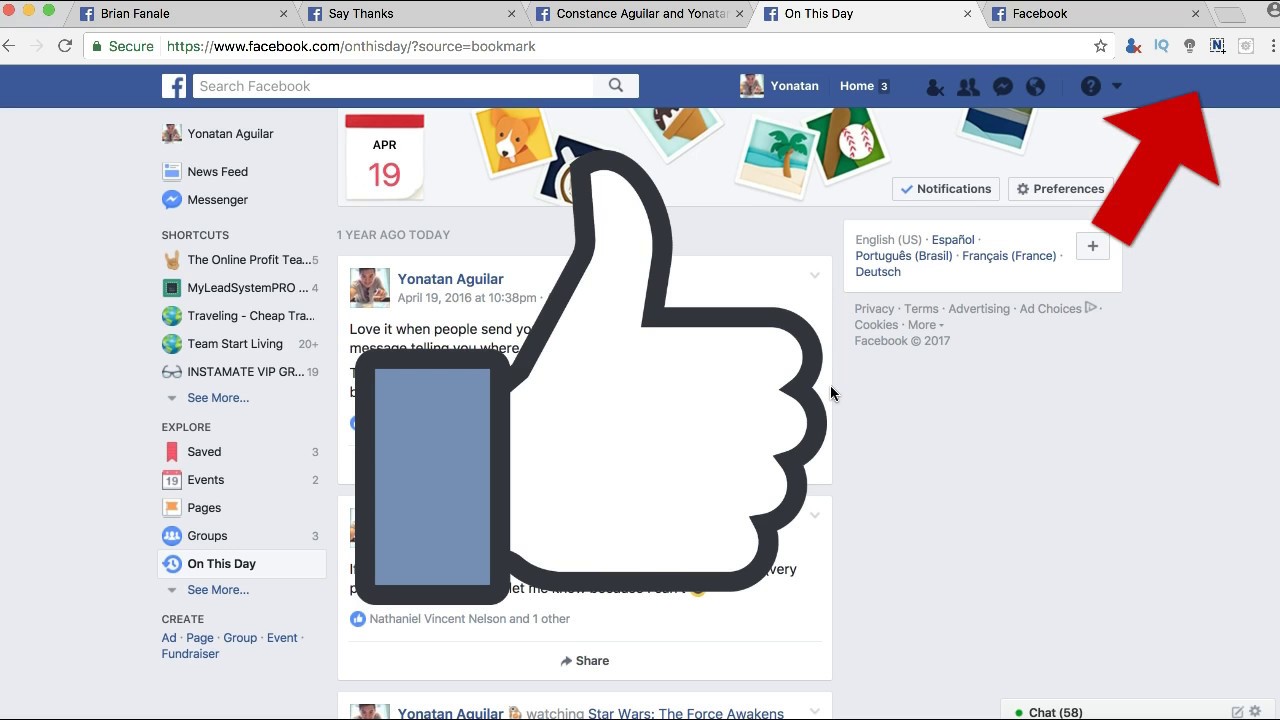Open Friend Requests icon in top bar
The image size is (1280, 720).
[x=968, y=87]
